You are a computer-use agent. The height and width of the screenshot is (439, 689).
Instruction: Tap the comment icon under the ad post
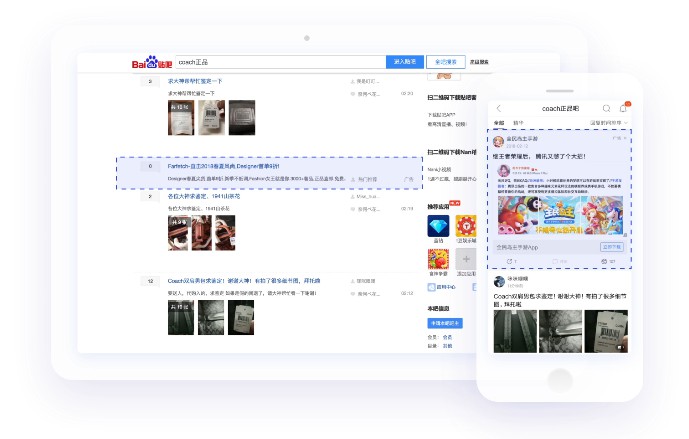tap(556, 261)
